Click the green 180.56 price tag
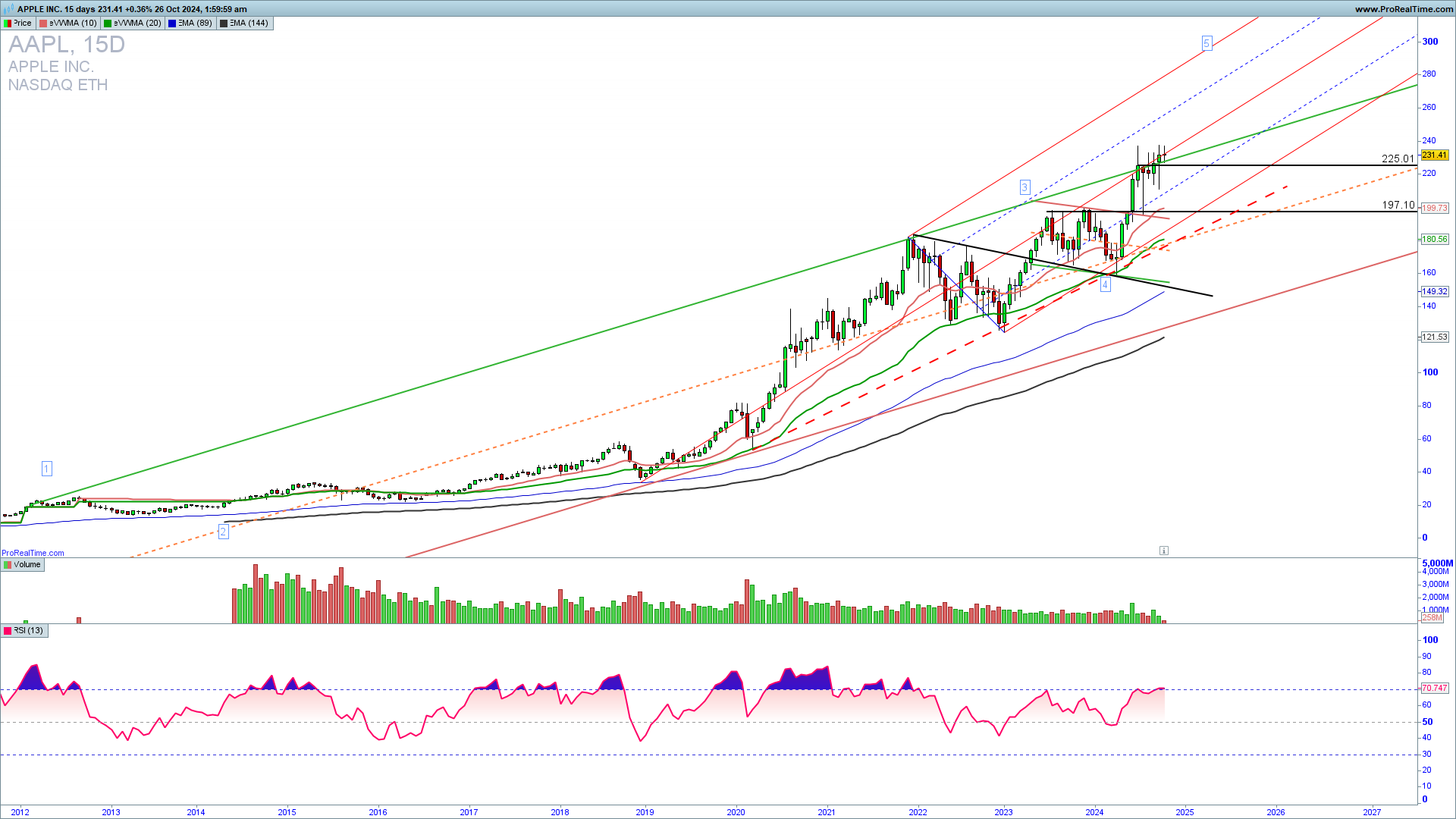 pyautogui.click(x=1434, y=239)
